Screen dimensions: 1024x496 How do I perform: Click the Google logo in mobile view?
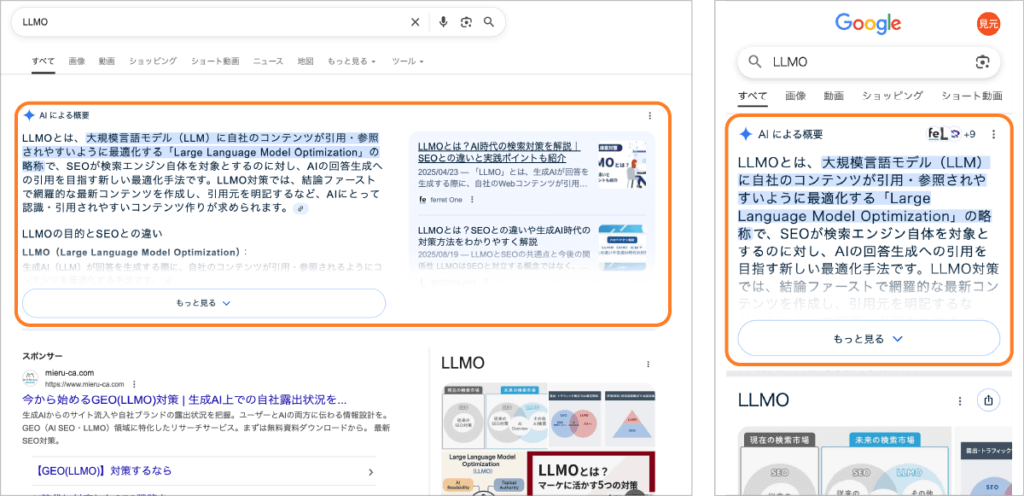coord(868,23)
